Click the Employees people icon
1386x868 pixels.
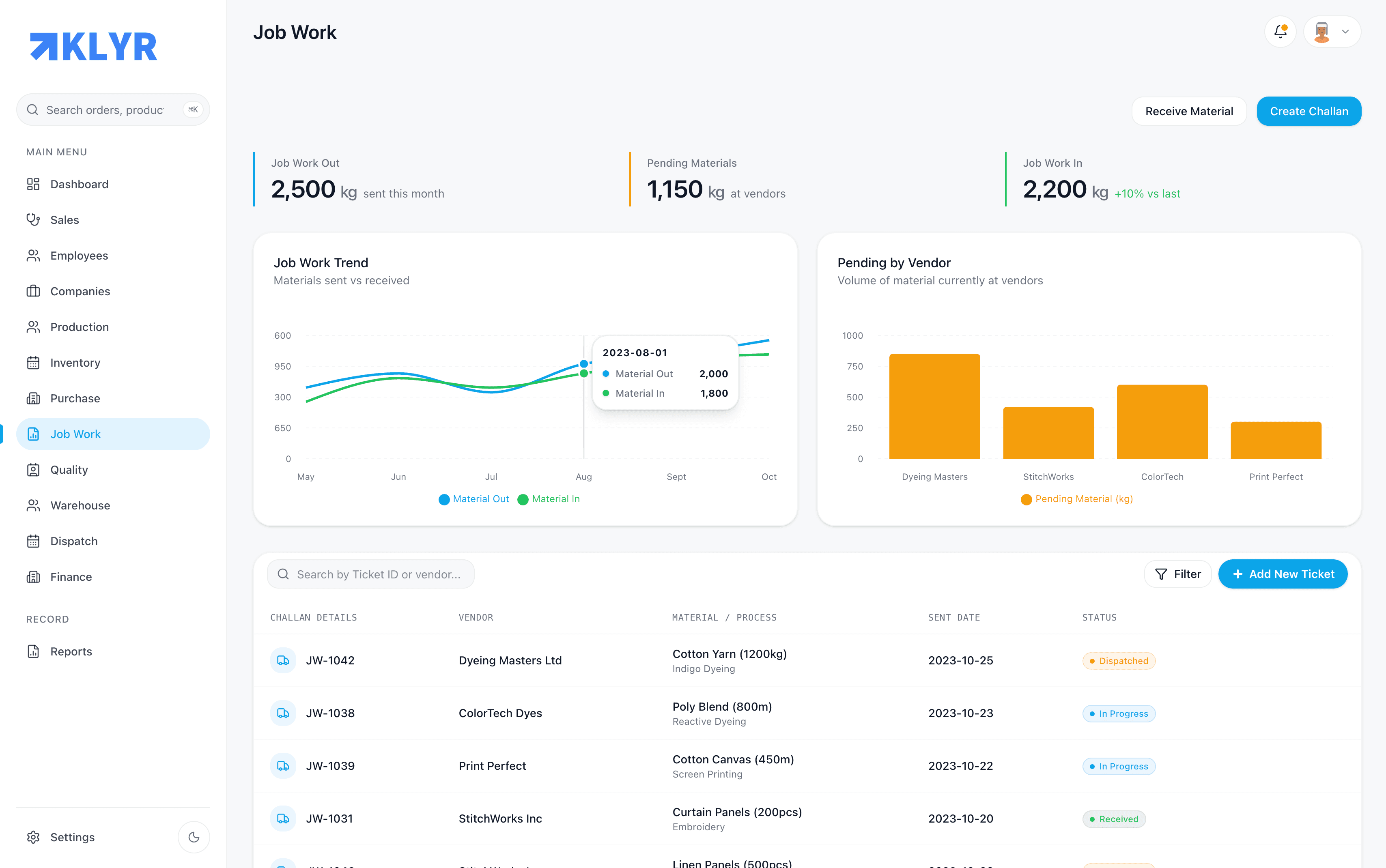pyautogui.click(x=33, y=256)
